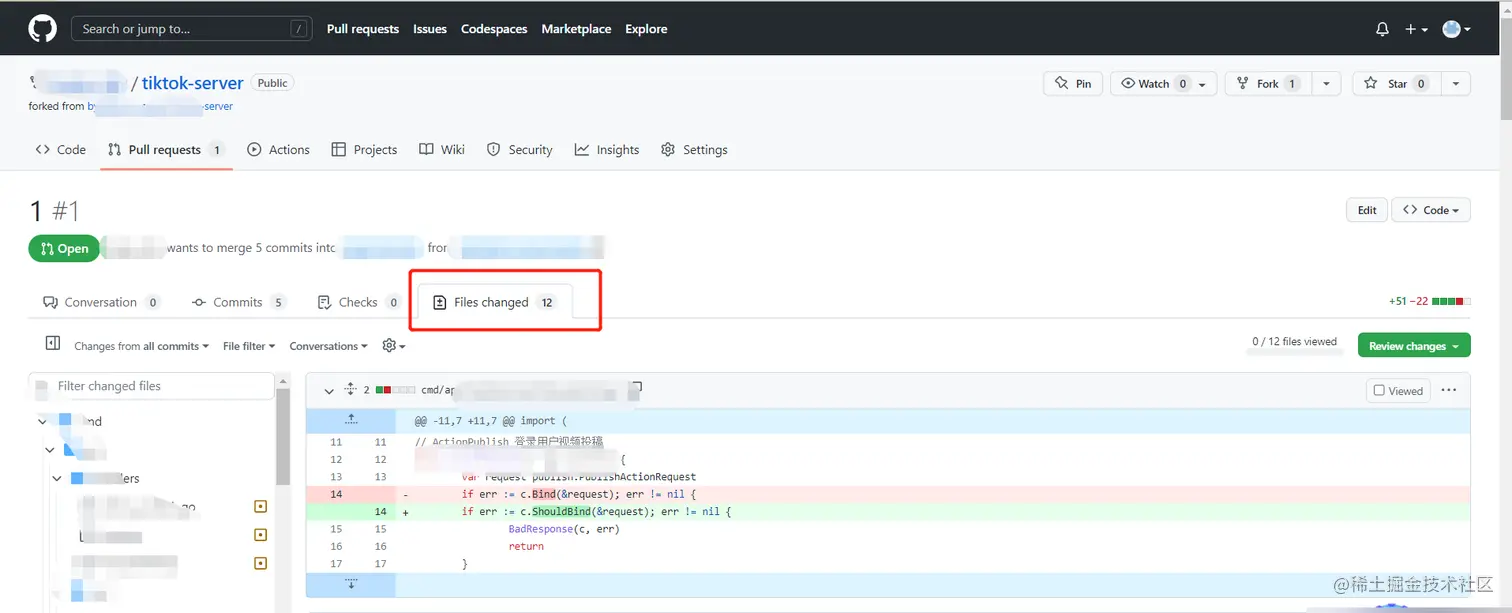Open the user avatar menu
The height and width of the screenshot is (613, 1512).
click(1456, 29)
